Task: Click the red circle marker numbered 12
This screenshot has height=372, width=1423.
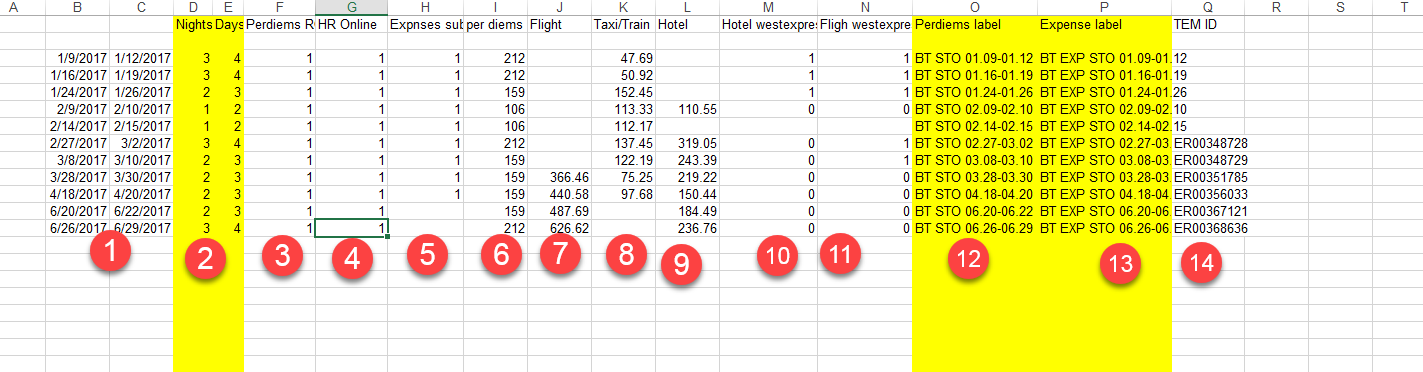Action: 968,259
